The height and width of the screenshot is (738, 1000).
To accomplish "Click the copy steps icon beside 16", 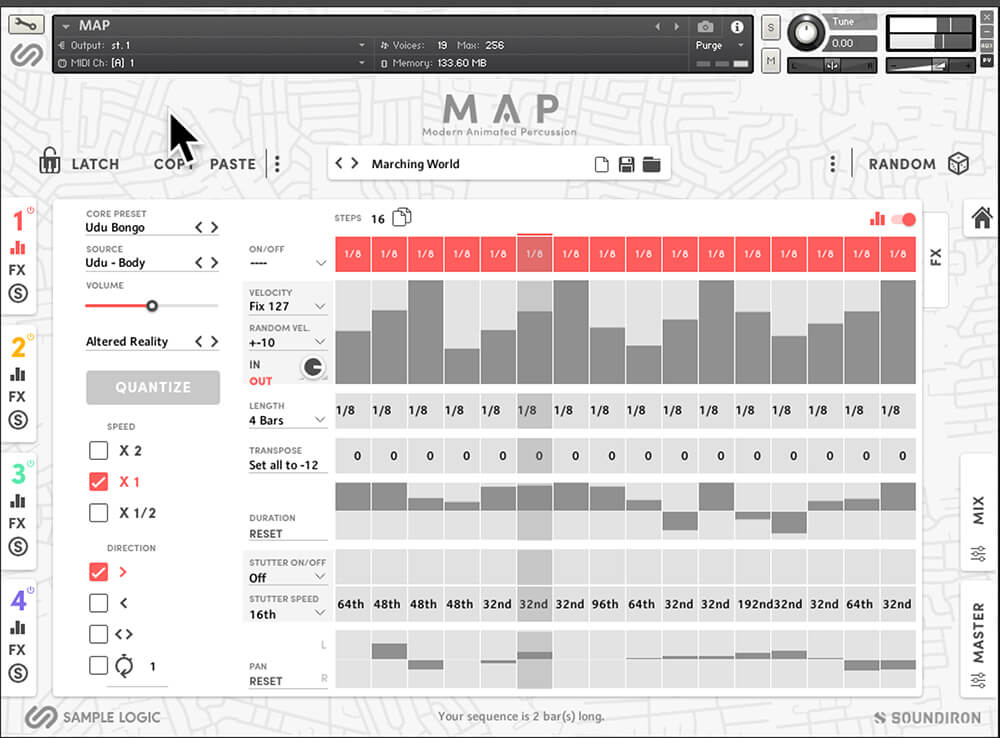I will click(402, 218).
